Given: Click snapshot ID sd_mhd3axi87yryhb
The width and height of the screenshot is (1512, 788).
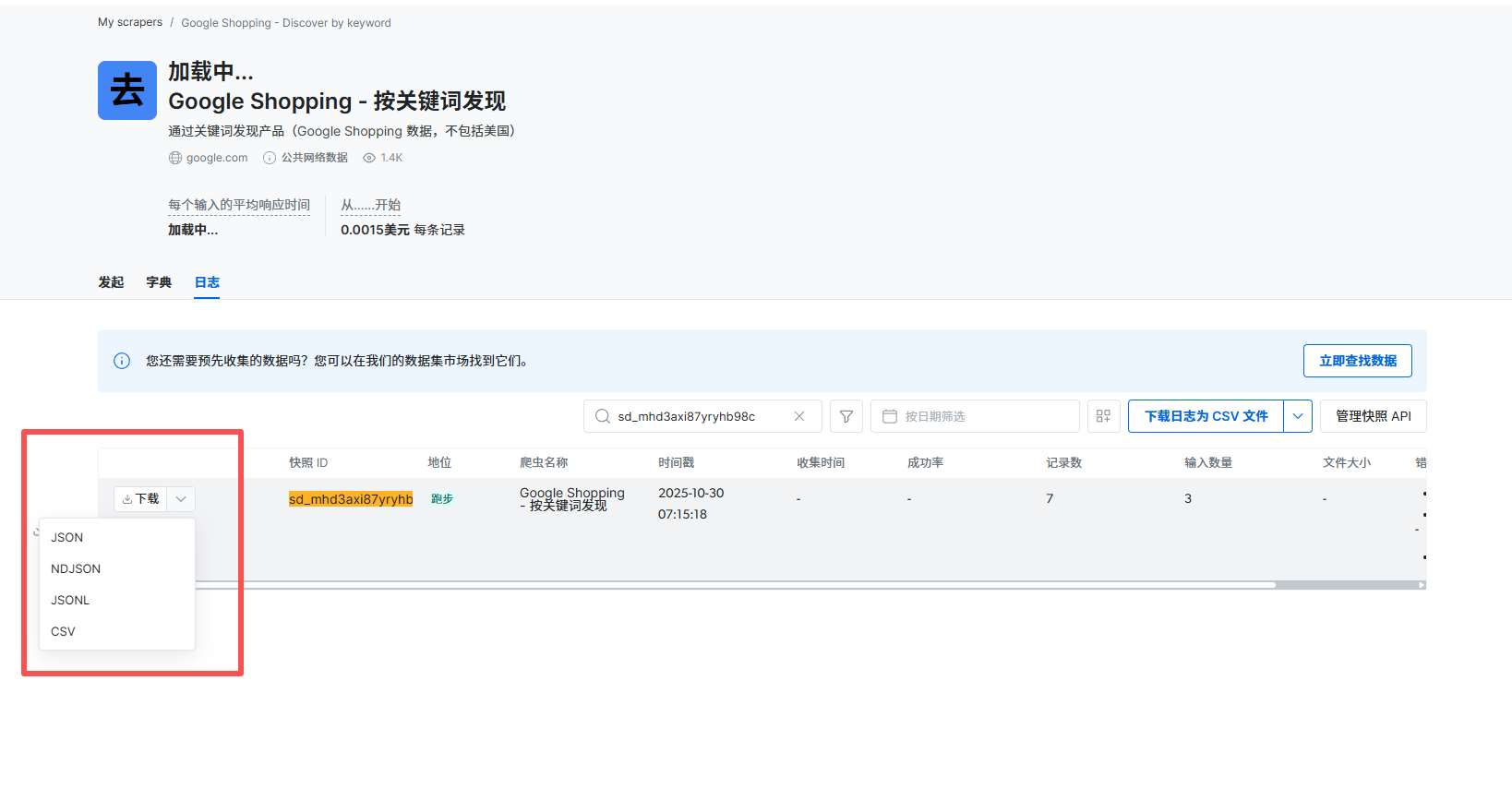Looking at the screenshot, I should 351,499.
